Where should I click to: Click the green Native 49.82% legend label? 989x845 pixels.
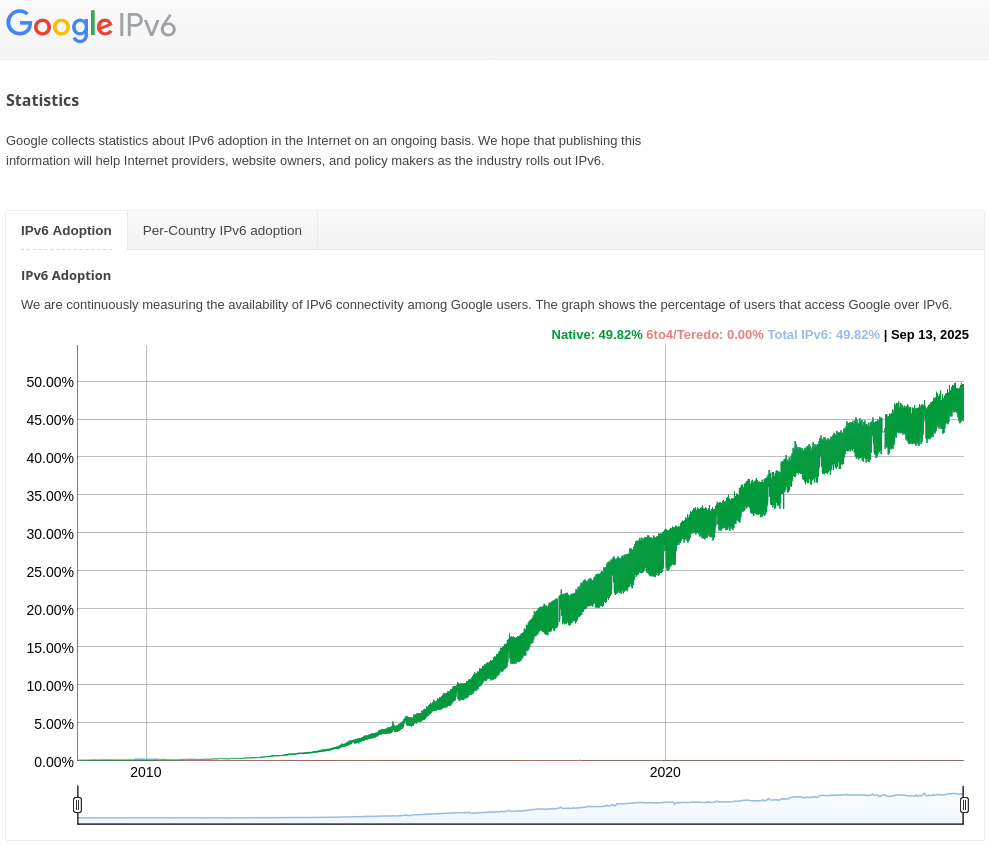(x=597, y=335)
